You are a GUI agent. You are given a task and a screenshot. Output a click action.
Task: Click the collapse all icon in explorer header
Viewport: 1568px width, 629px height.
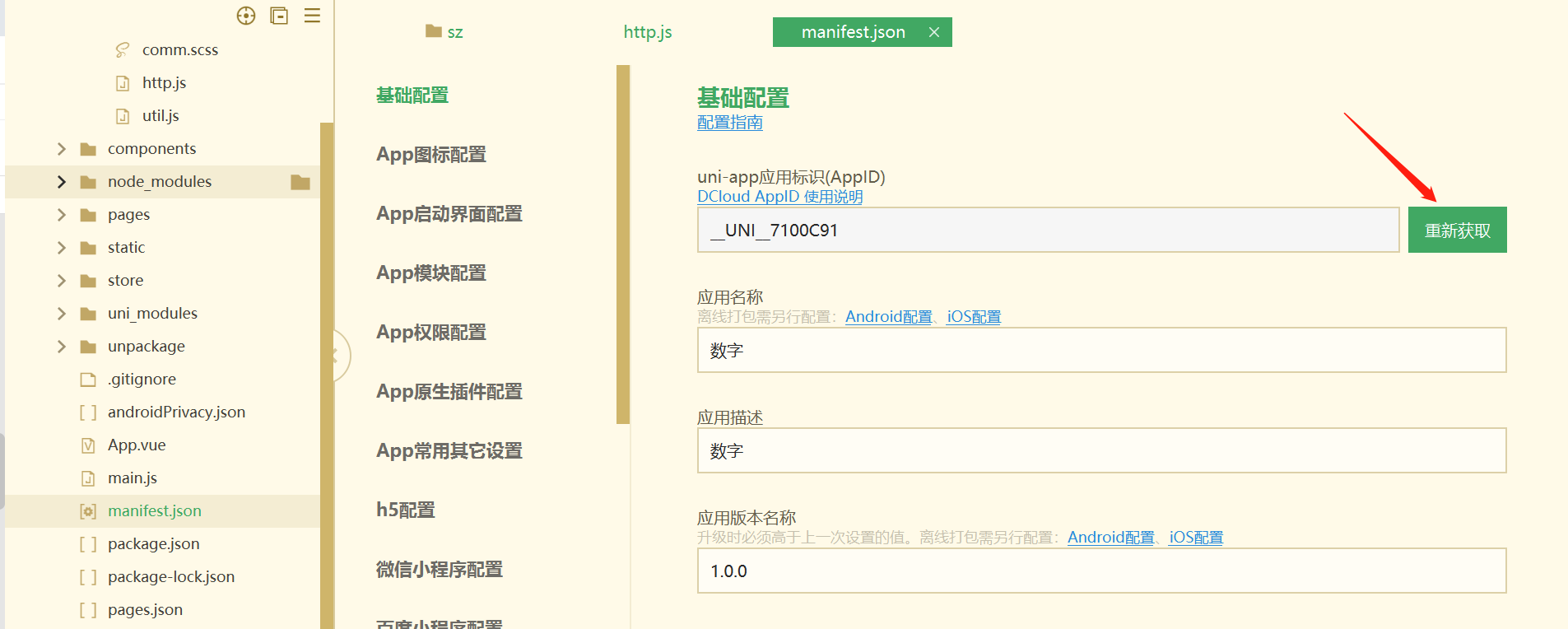pyautogui.click(x=279, y=16)
